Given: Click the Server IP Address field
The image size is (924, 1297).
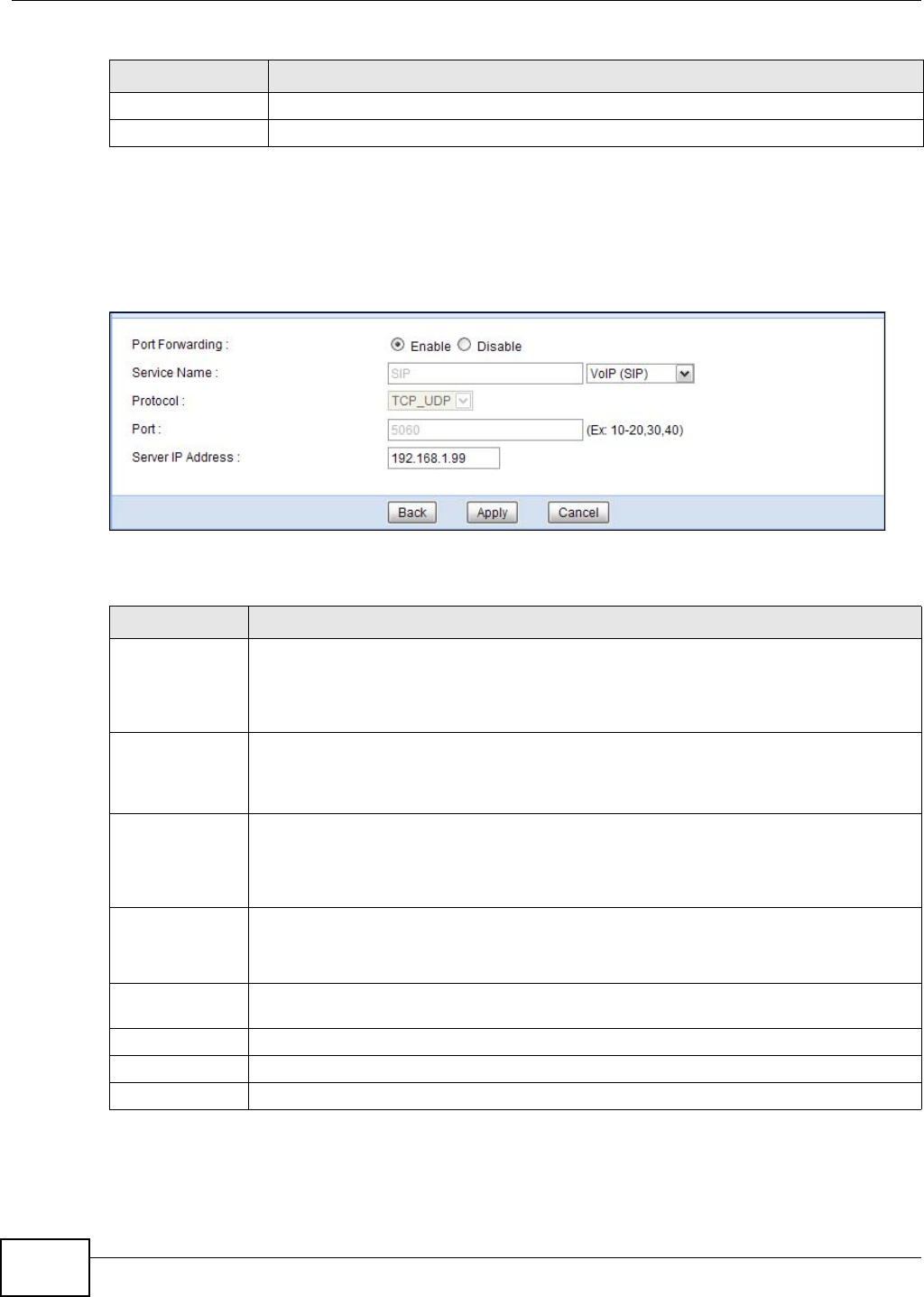Looking at the screenshot, I should point(443,459).
